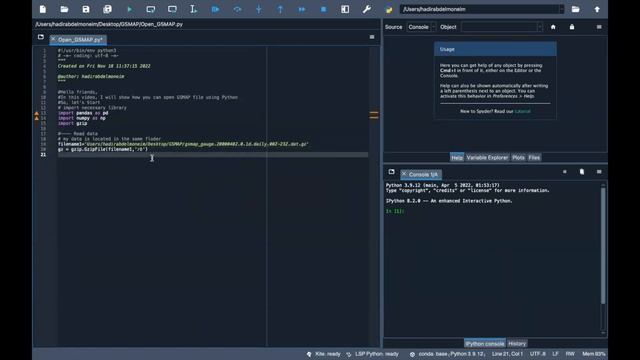The image size is (640, 360).
Task: Interrupt the kernel in console
Action: pyautogui.click(x=564, y=172)
